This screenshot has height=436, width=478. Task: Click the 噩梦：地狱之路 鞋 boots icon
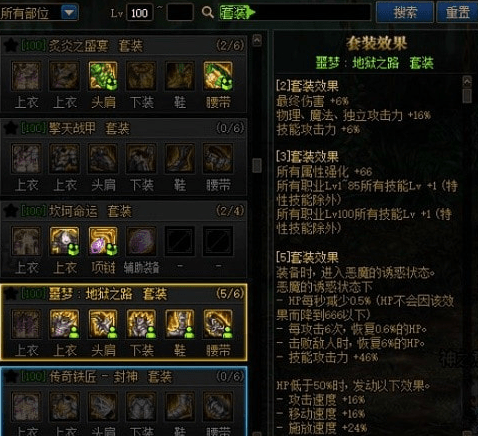click(180, 324)
